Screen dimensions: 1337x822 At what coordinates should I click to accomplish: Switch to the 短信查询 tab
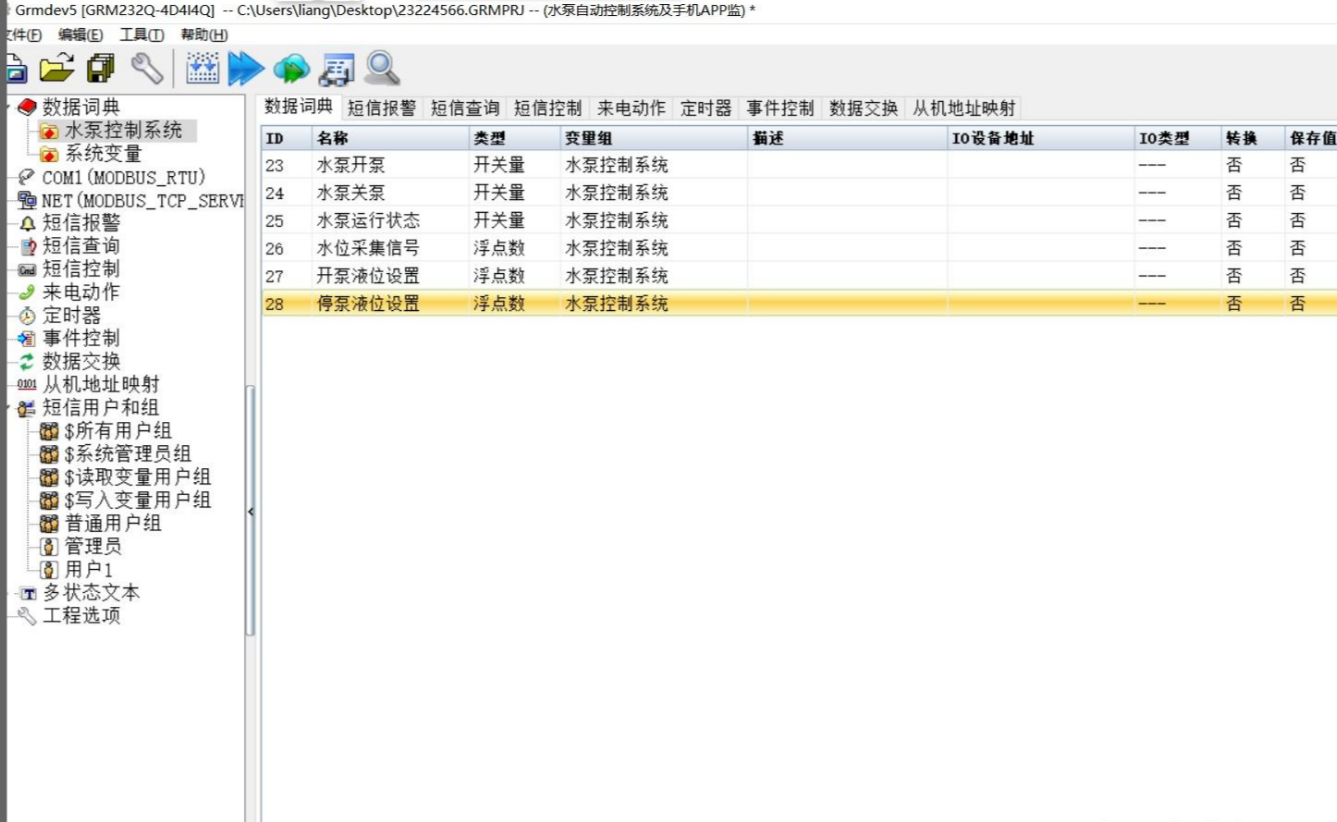pyautogui.click(x=465, y=109)
